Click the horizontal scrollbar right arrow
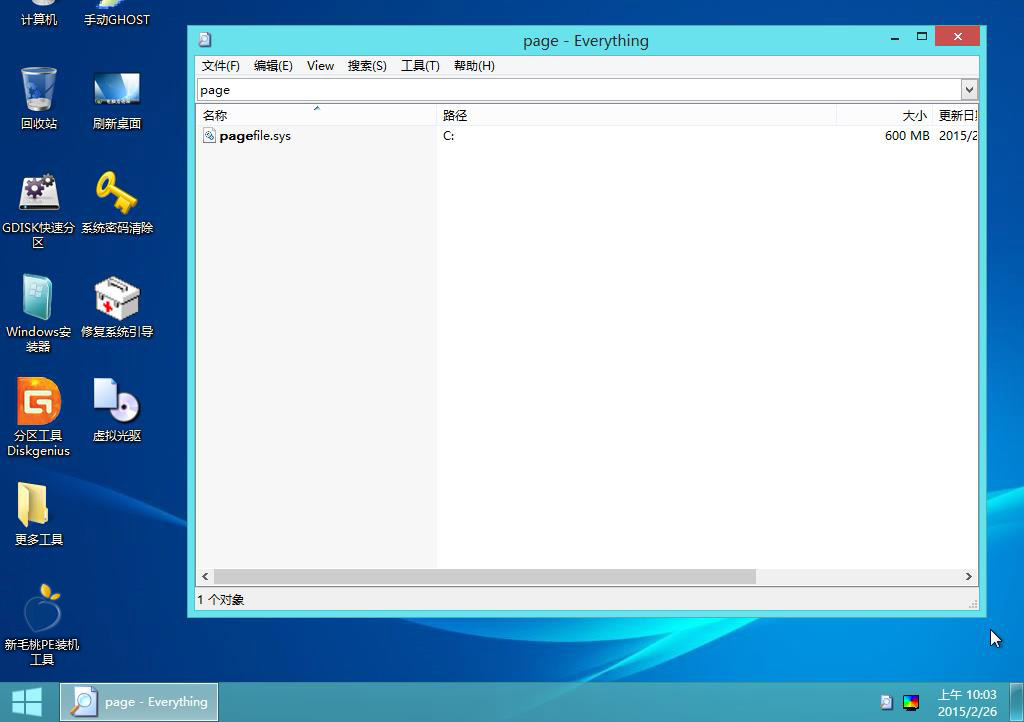Image resolution: width=1024 pixels, height=722 pixels. coord(968,576)
